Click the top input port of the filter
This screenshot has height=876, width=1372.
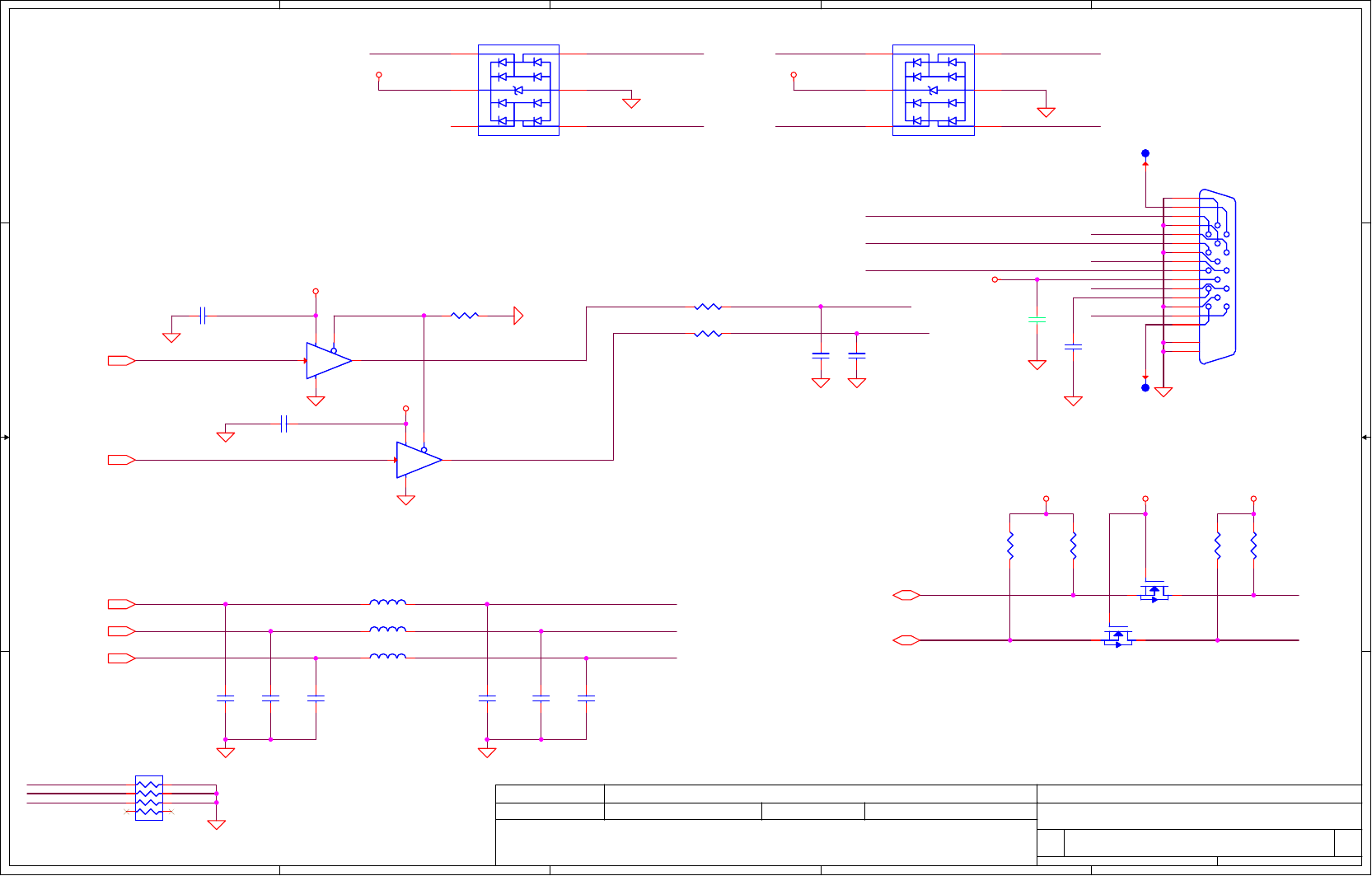pos(121,604)
